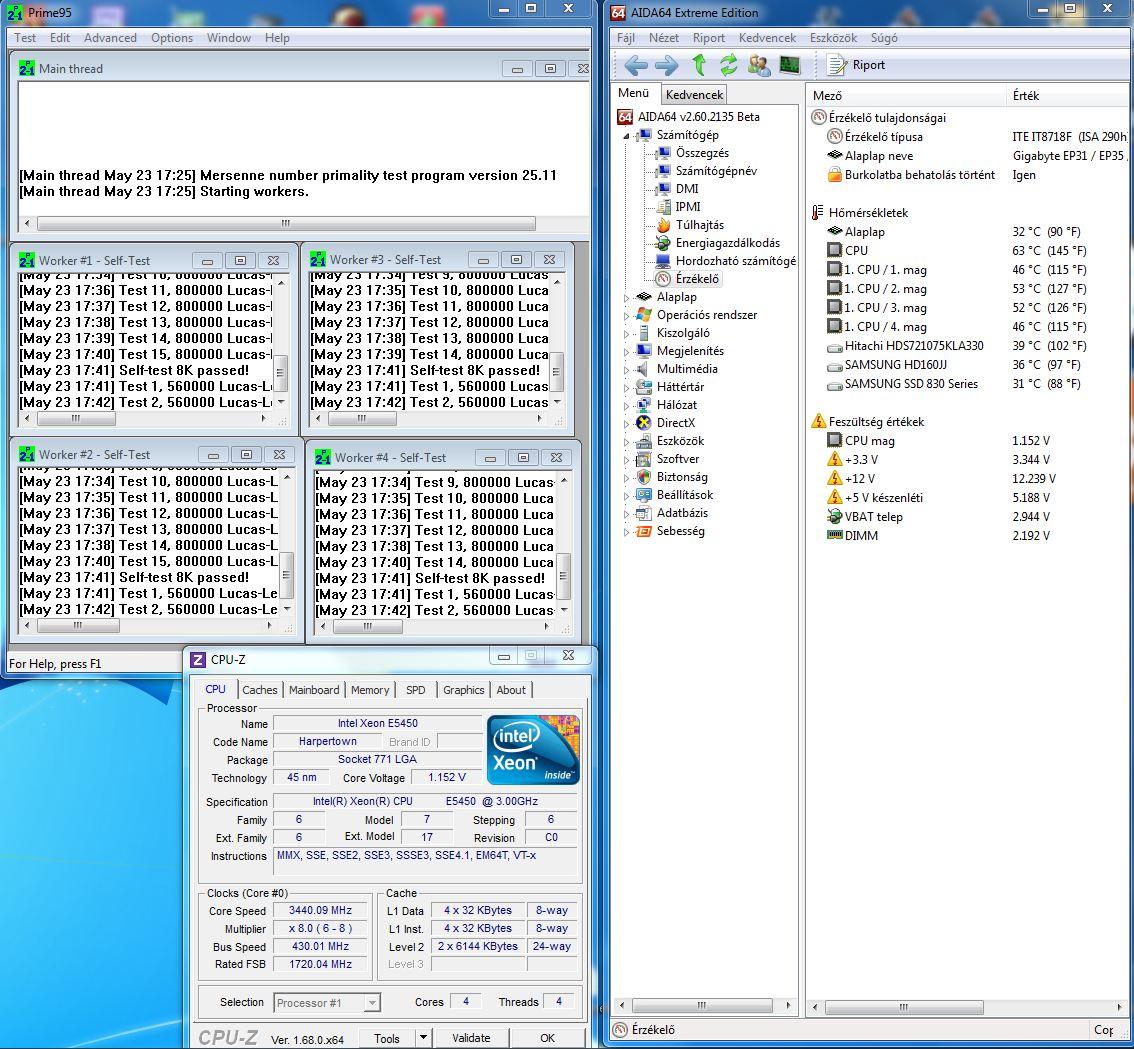
Task: Select Számítógépnév in the AIDA64 tree
Action: coord(716,171)
